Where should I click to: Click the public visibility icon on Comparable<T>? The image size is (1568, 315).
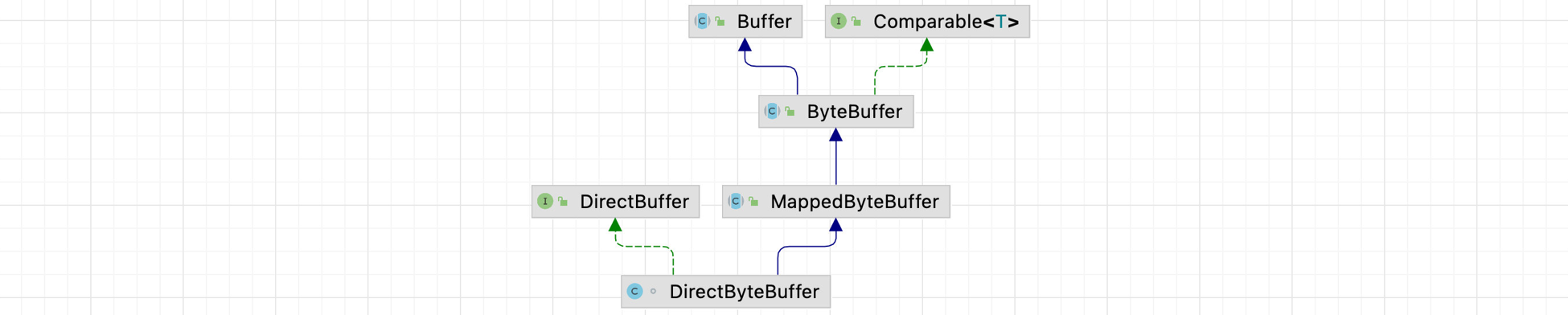[x=857, y=22]
